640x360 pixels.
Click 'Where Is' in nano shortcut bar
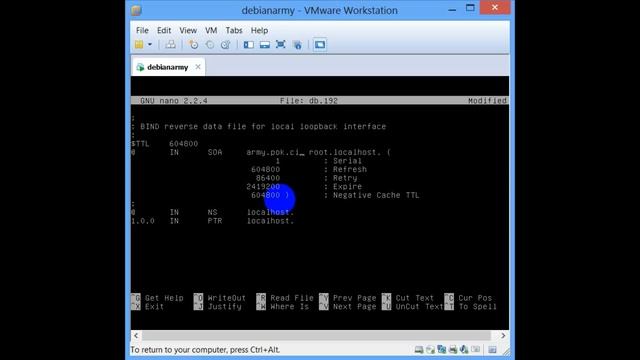(x=289, y=307)
